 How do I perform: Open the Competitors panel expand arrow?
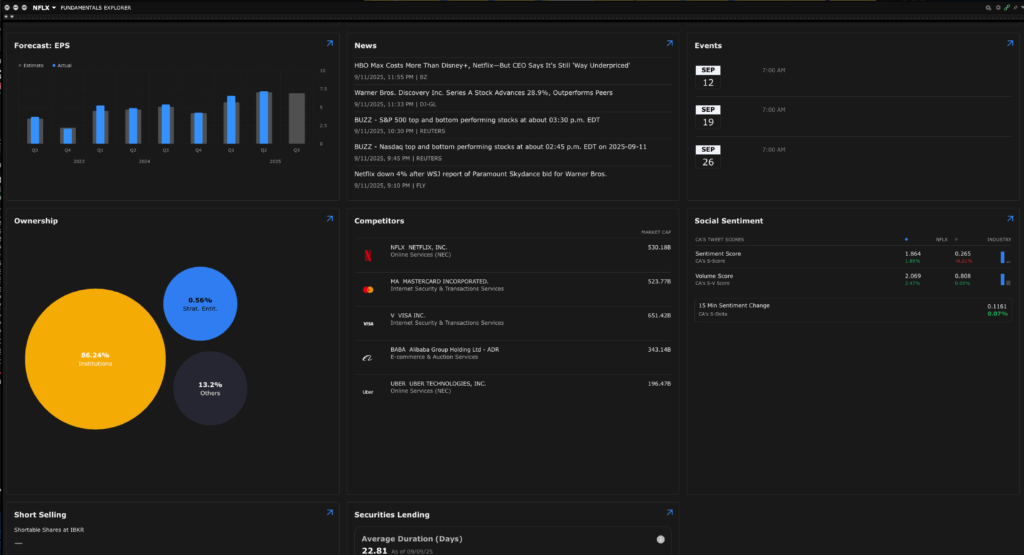pos(669,219)
